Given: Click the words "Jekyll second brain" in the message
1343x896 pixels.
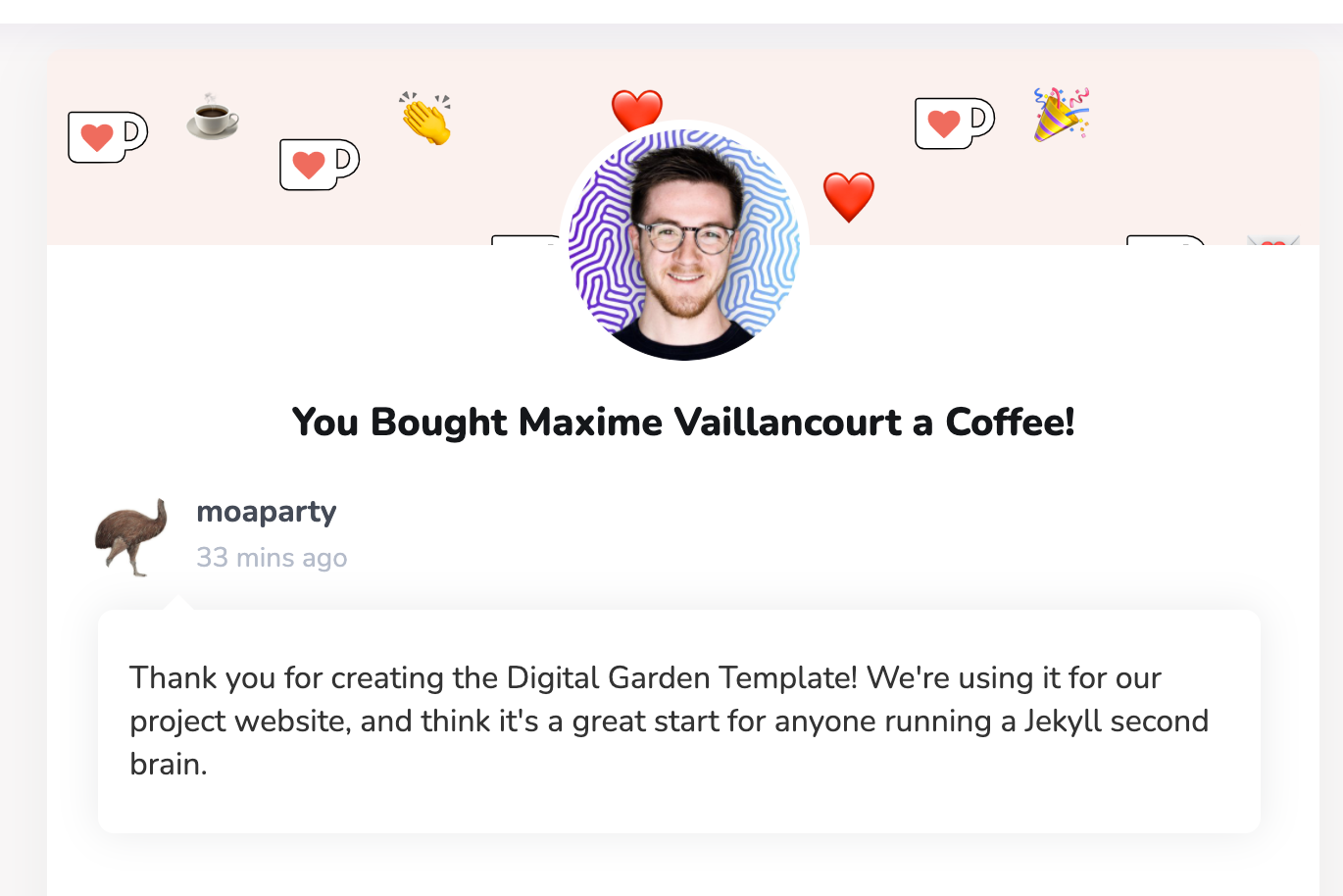Looking at the screenshot, I should [1116, 722].
